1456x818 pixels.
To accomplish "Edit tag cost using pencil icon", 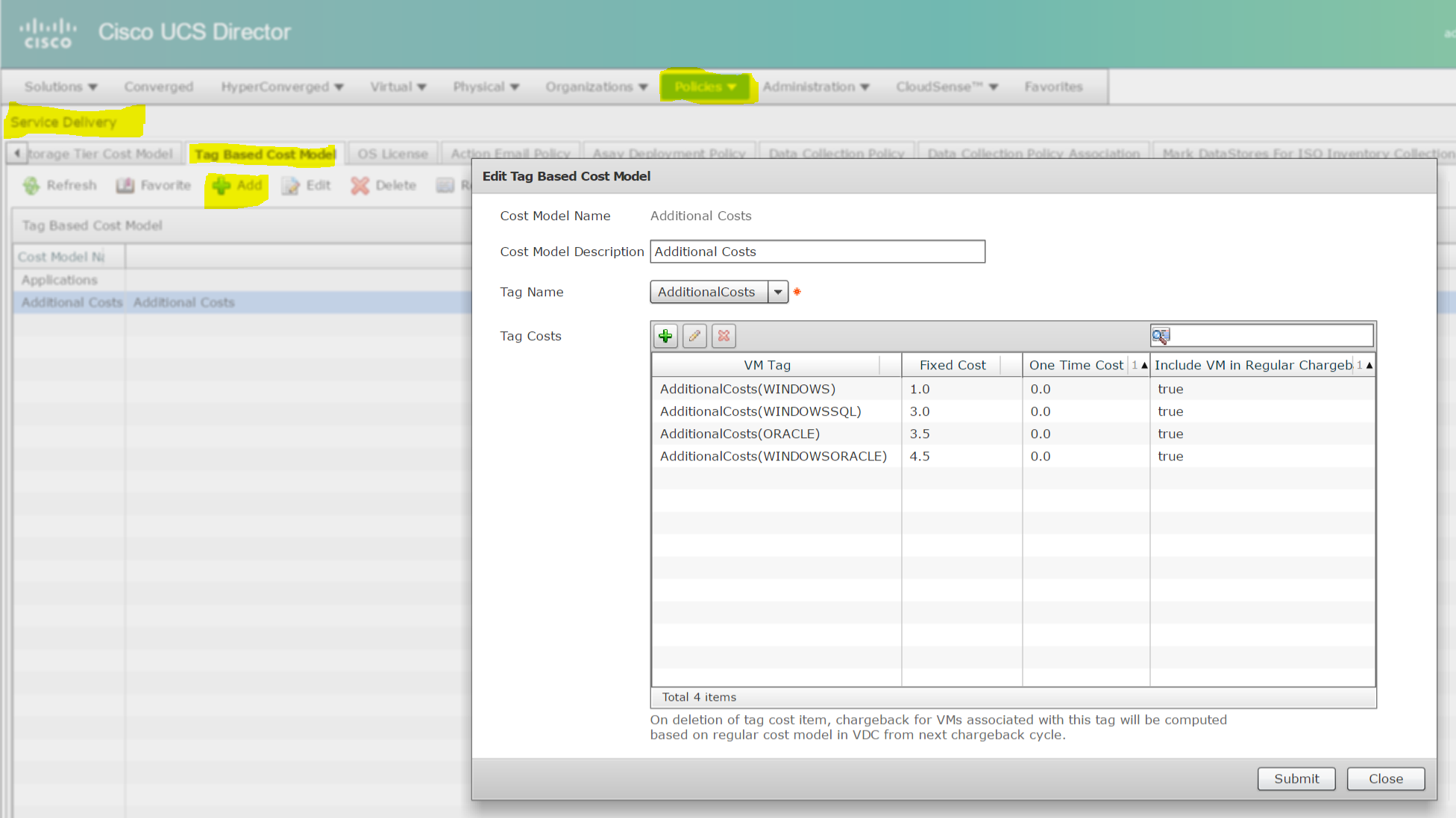I will 694,336.
